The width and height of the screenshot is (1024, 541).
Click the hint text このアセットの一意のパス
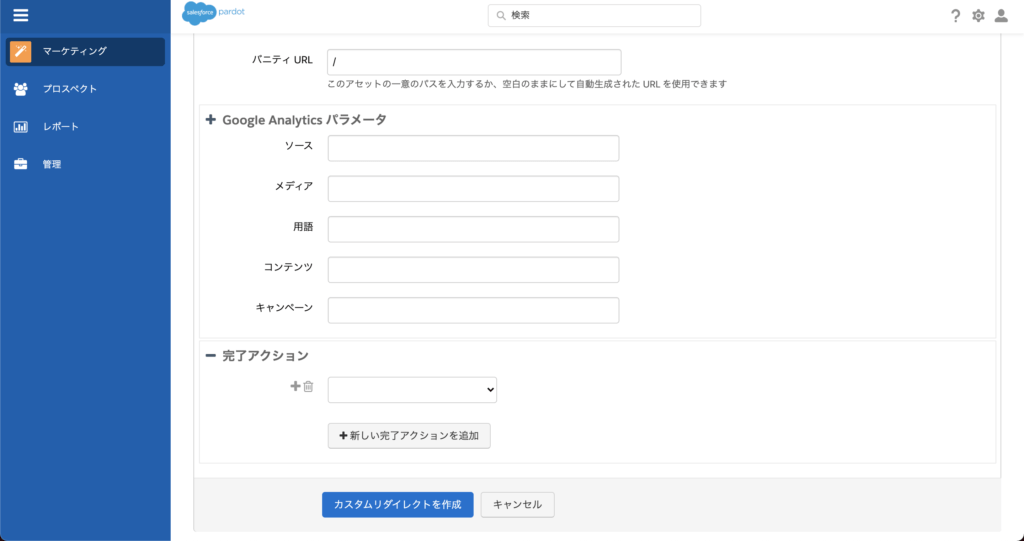click(x=527, y=84)
